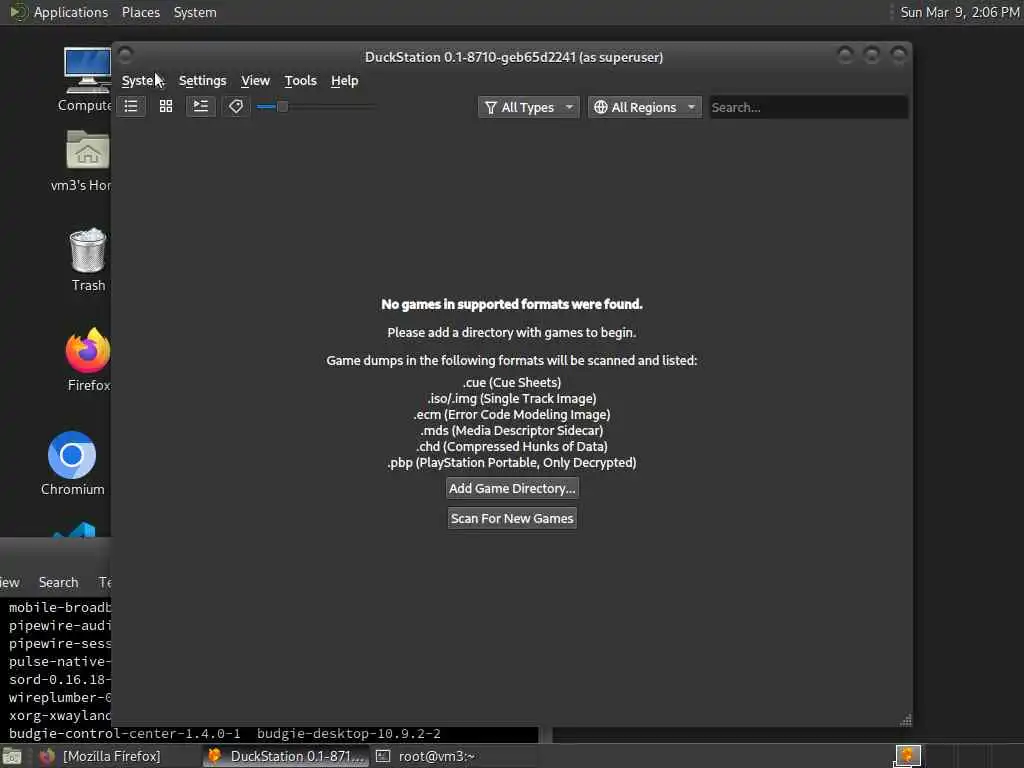Viewport: 1024px width, 768px height.
Task: Open the View menu
Action: pos(255,81)
